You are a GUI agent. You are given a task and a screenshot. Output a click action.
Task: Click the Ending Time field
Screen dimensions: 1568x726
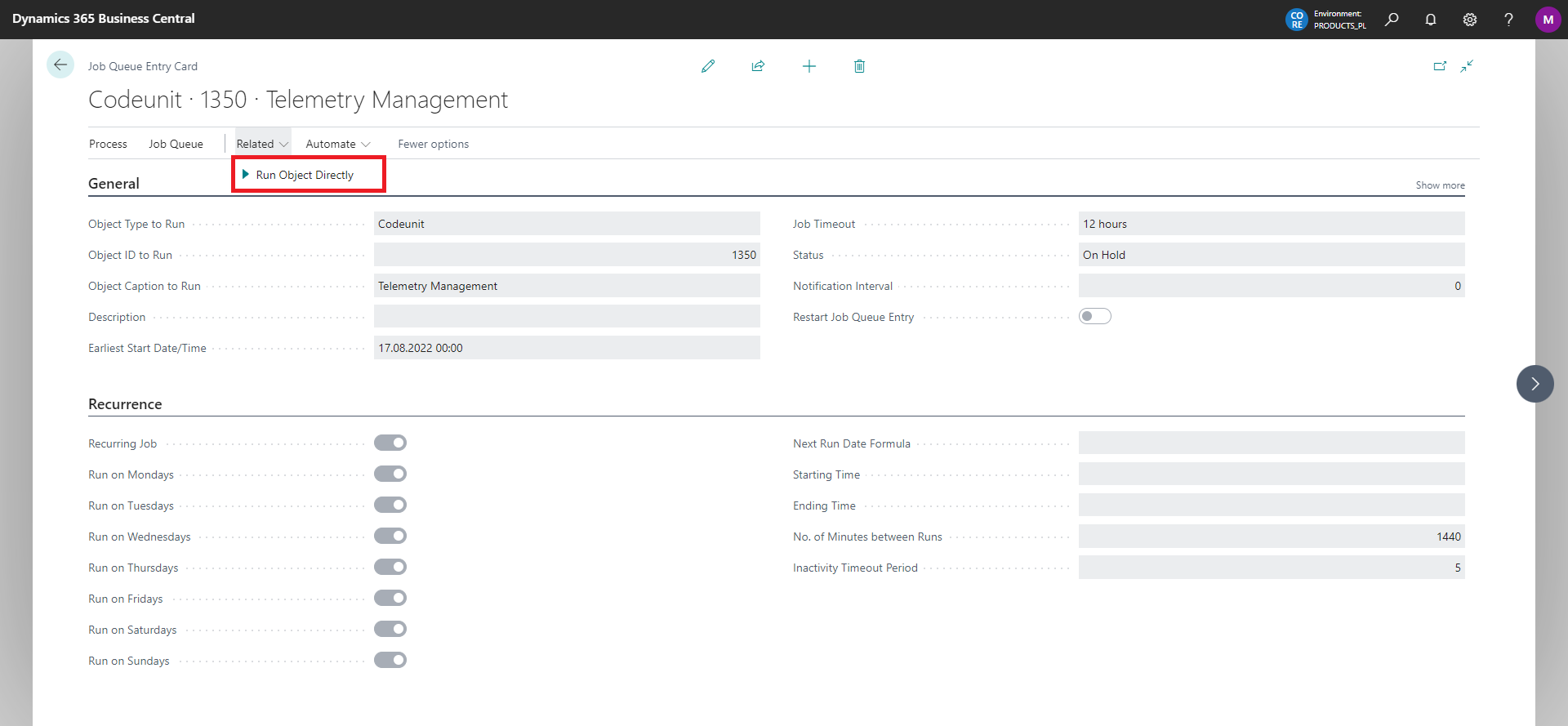(x=1272, y=506)
